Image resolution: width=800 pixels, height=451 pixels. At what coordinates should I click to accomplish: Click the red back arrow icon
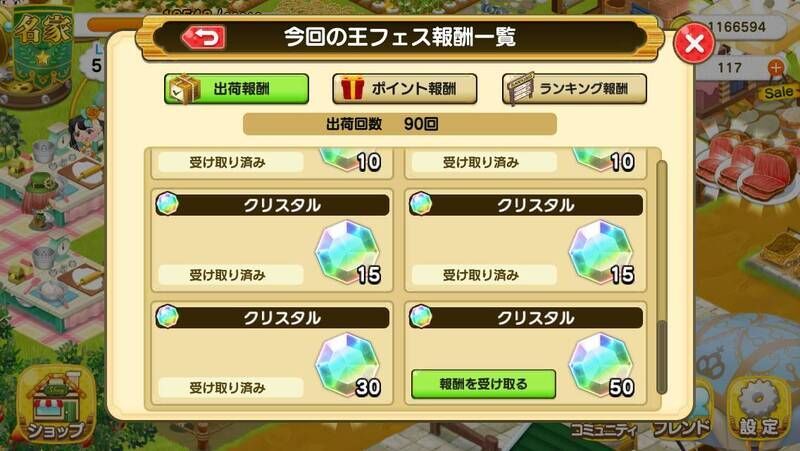click(x=204, y=38)
